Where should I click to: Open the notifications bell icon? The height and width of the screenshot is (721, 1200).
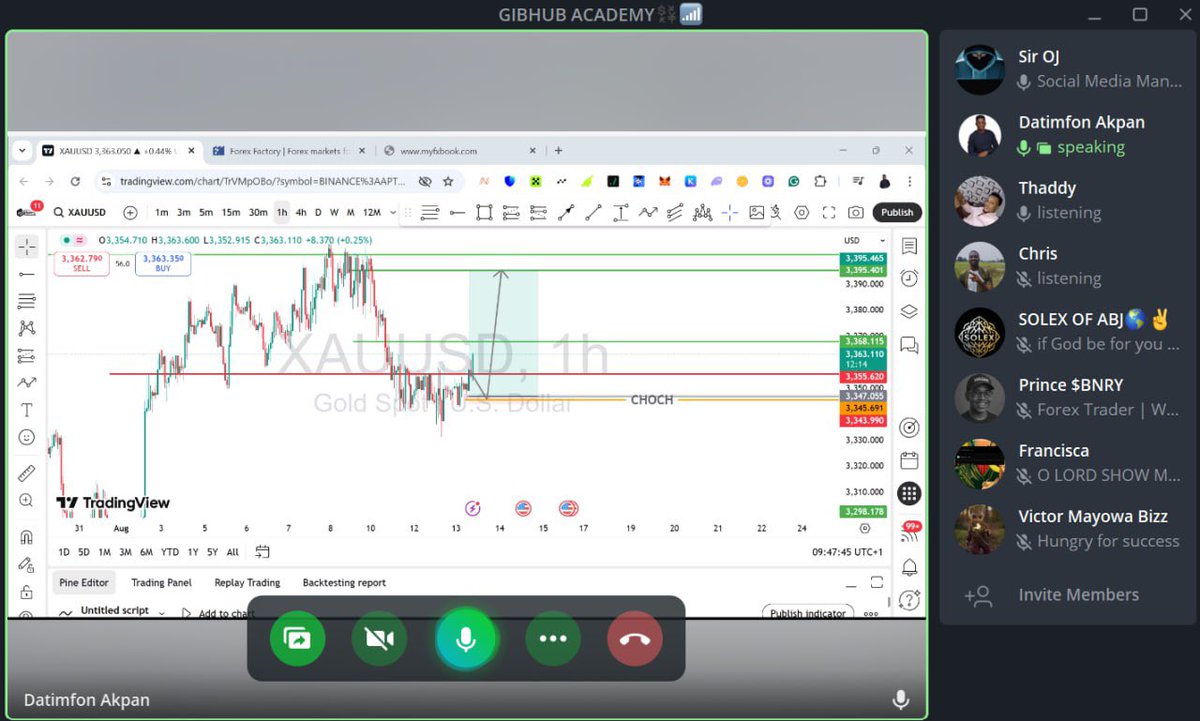908,567
